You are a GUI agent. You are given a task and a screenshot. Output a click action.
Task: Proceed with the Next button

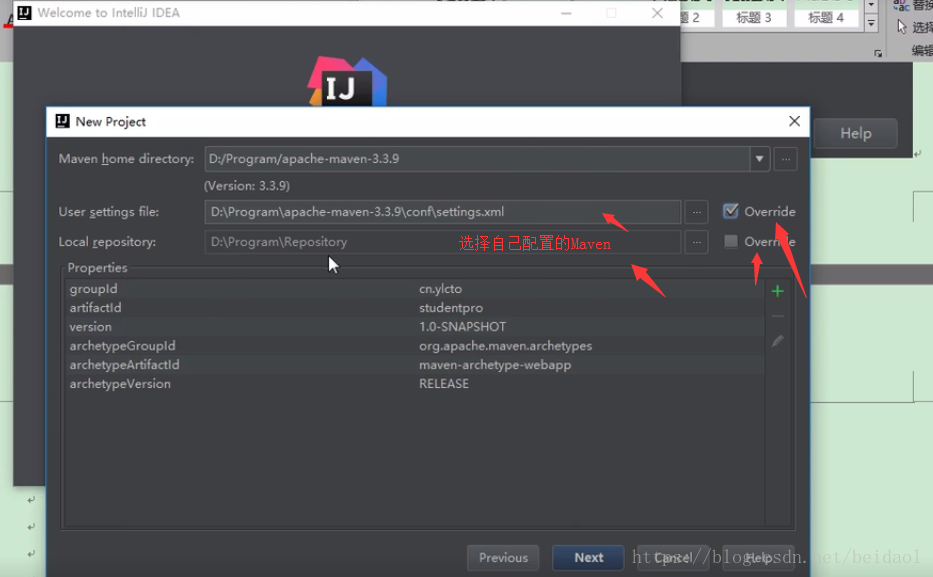[x=588, y=557]
